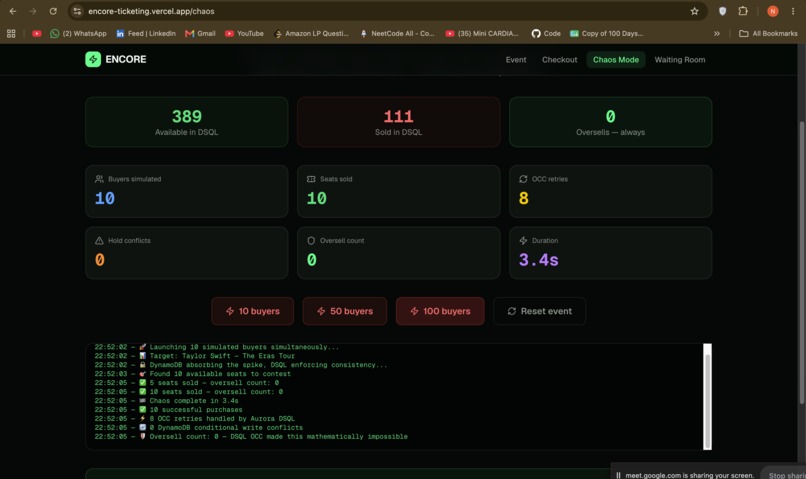Open NeetCode All bookmark
Screen dimensions: 806x479
click(x=397, y=33)
